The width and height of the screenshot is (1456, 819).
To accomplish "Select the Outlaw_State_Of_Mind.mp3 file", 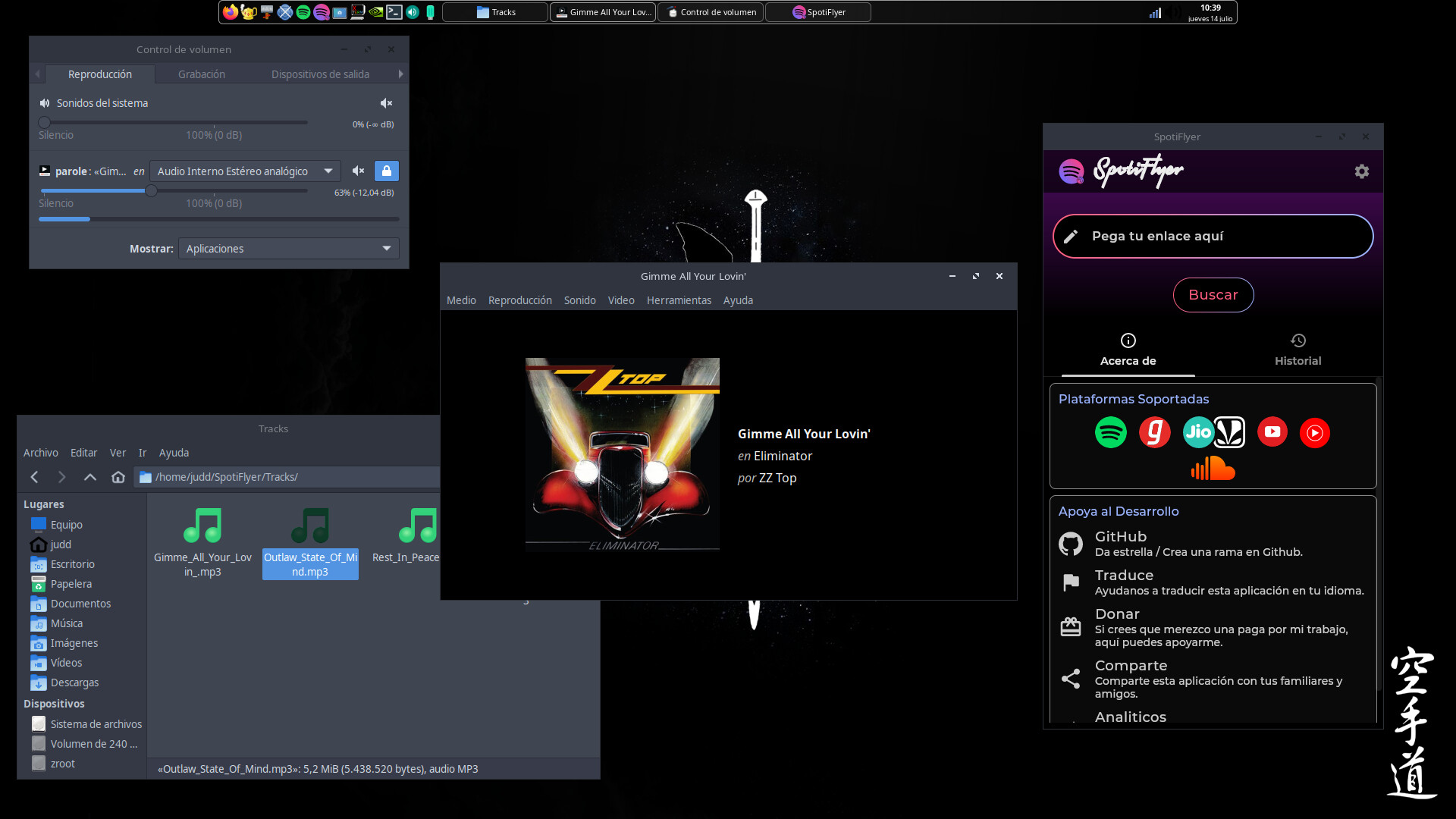I will click(x=310, y=543).
